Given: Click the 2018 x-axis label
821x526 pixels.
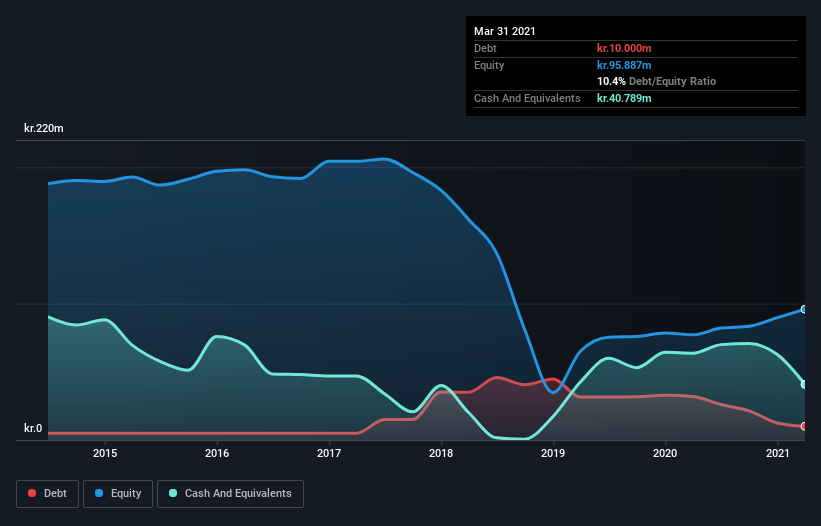Looking at the screenshot, I should click(x=441, y=453).
